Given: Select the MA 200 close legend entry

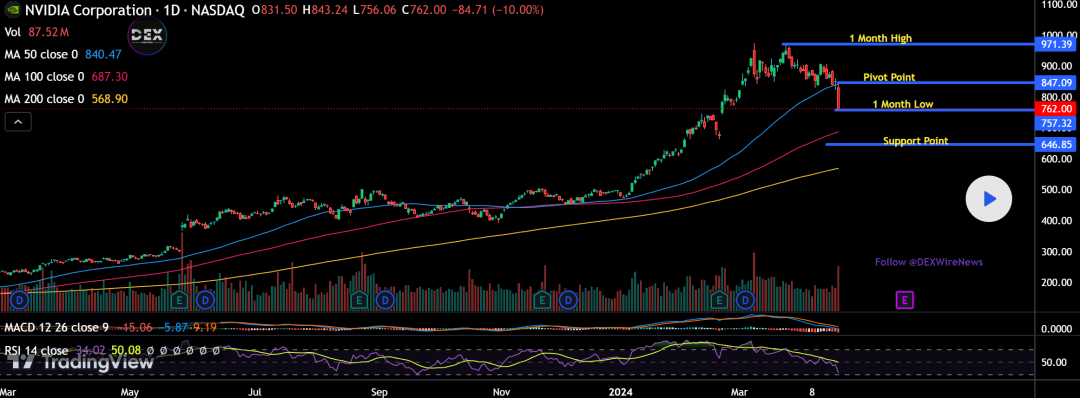Looking at the screenshot, I should click(66, 99).
